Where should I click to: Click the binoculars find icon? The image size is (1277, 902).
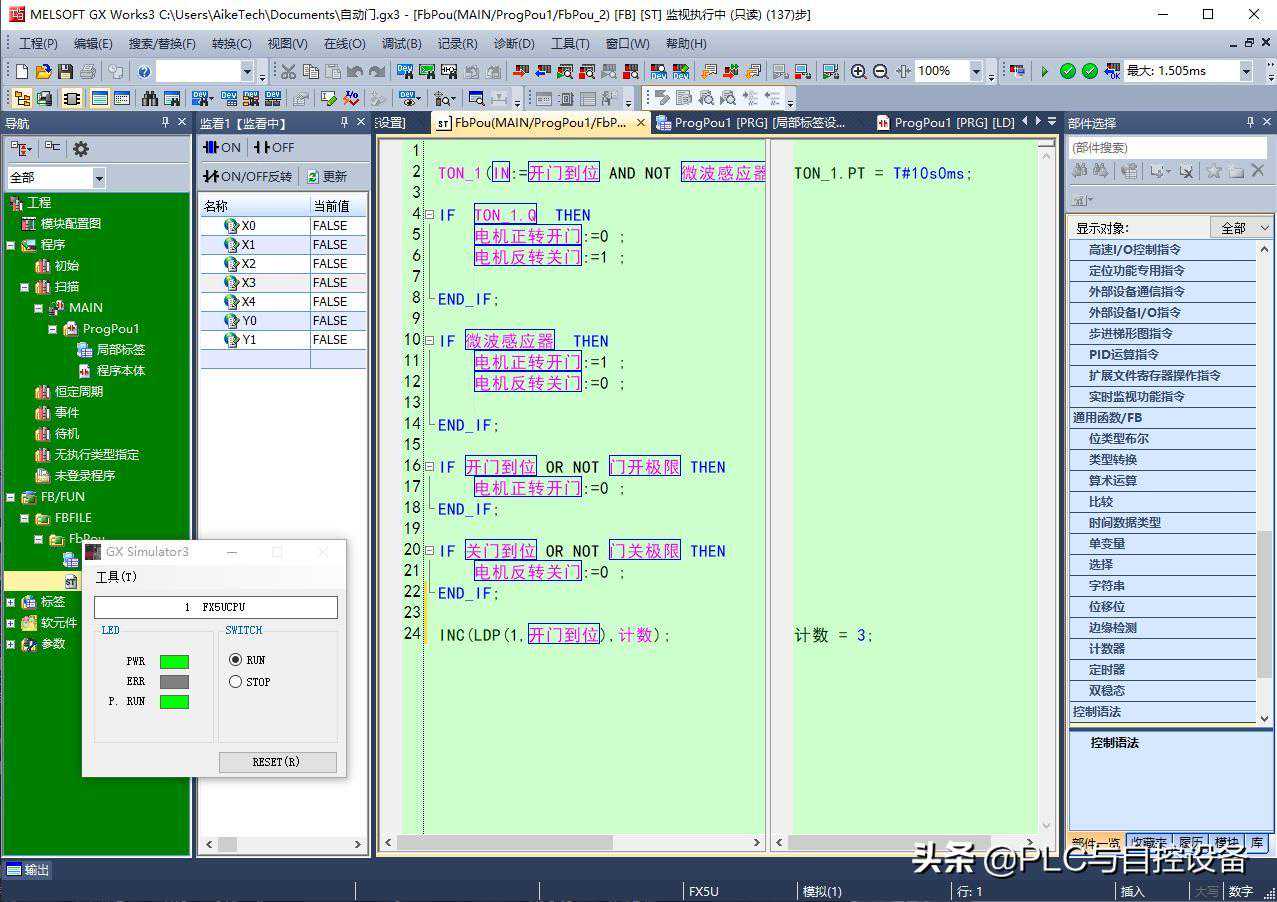point(150,98)
